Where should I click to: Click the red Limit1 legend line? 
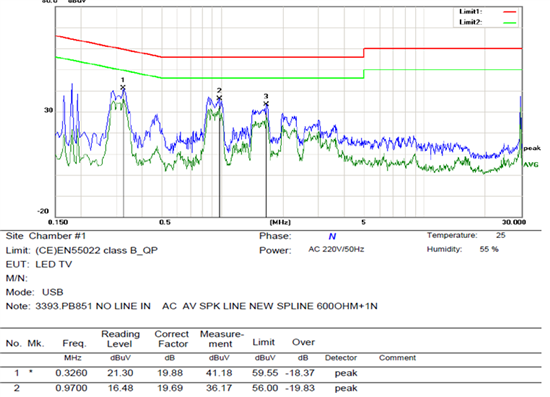pos(509,12)
